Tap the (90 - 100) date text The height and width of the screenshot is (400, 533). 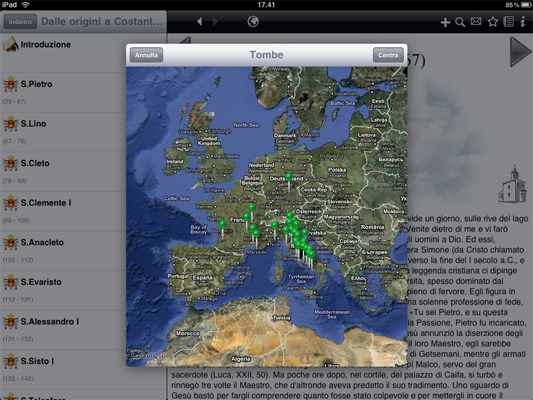16,220
